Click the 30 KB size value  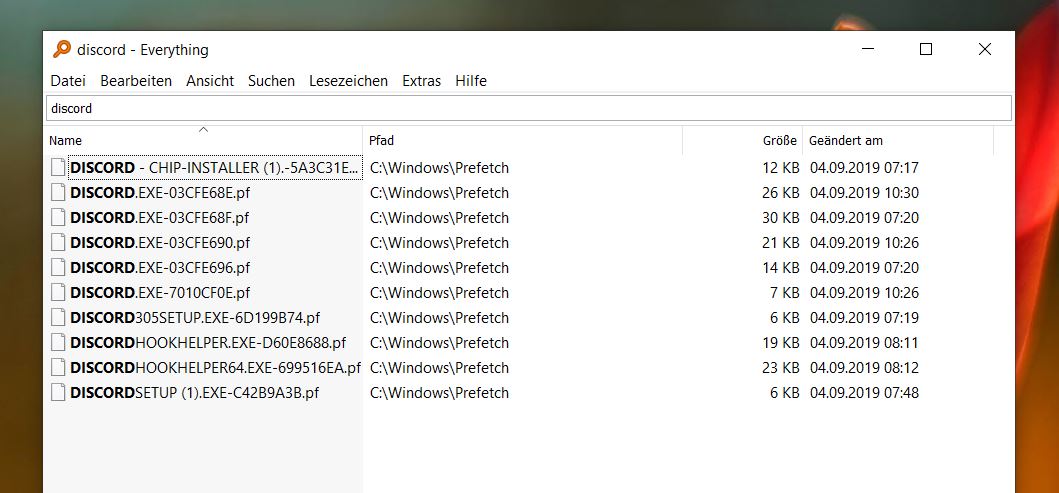coord(781,217)
